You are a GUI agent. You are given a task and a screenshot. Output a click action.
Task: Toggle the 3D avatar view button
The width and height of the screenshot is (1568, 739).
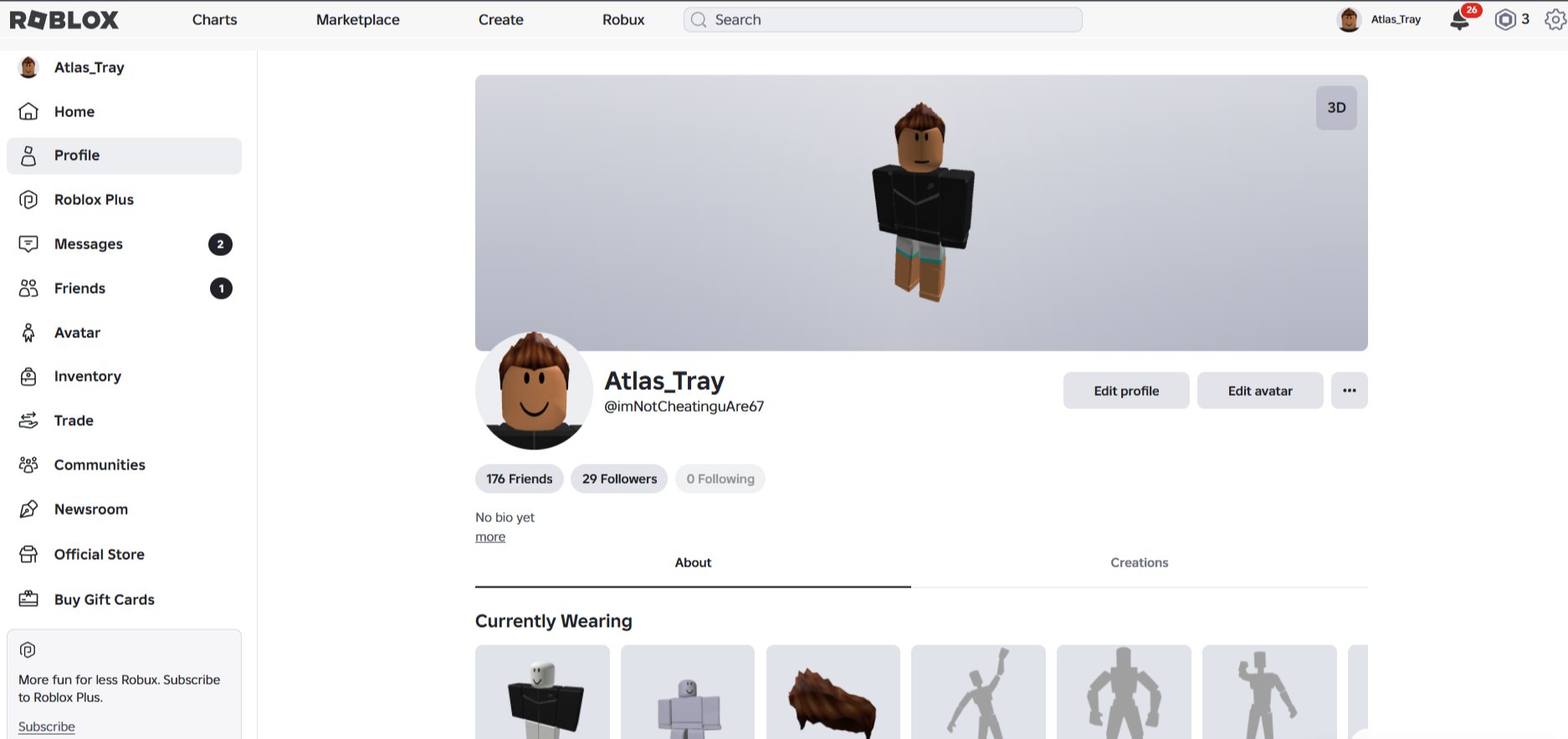[1336, 108]
